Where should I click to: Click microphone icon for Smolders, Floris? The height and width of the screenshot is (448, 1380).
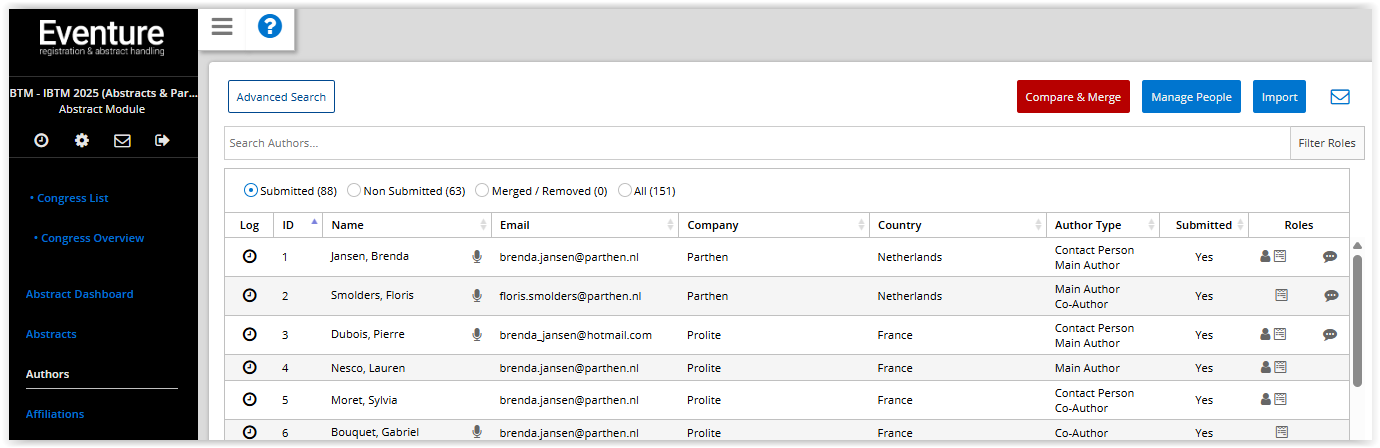point(477,296)
